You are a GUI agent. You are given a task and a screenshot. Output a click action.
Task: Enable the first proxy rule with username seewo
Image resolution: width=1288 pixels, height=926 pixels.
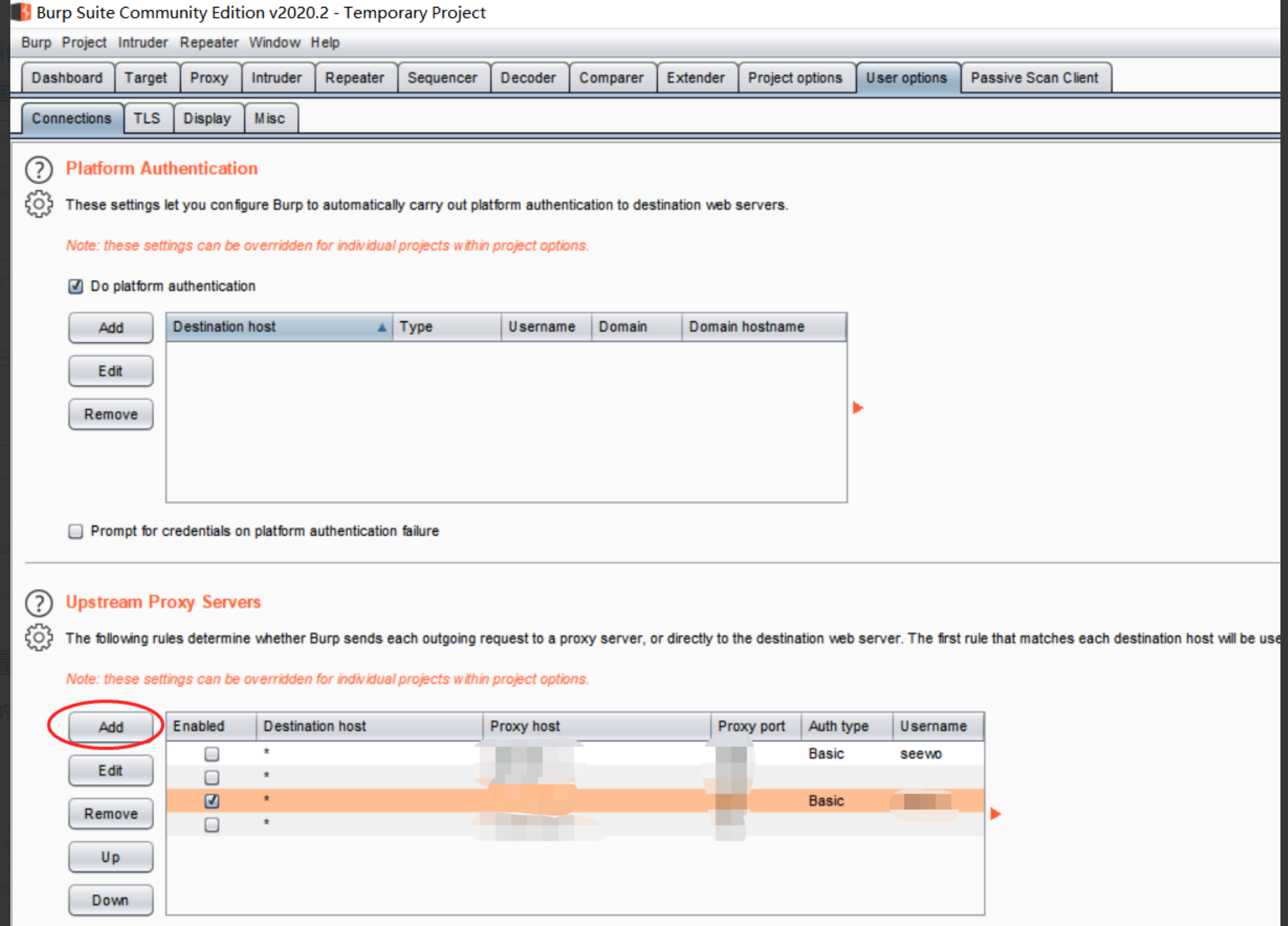[212, 754]
